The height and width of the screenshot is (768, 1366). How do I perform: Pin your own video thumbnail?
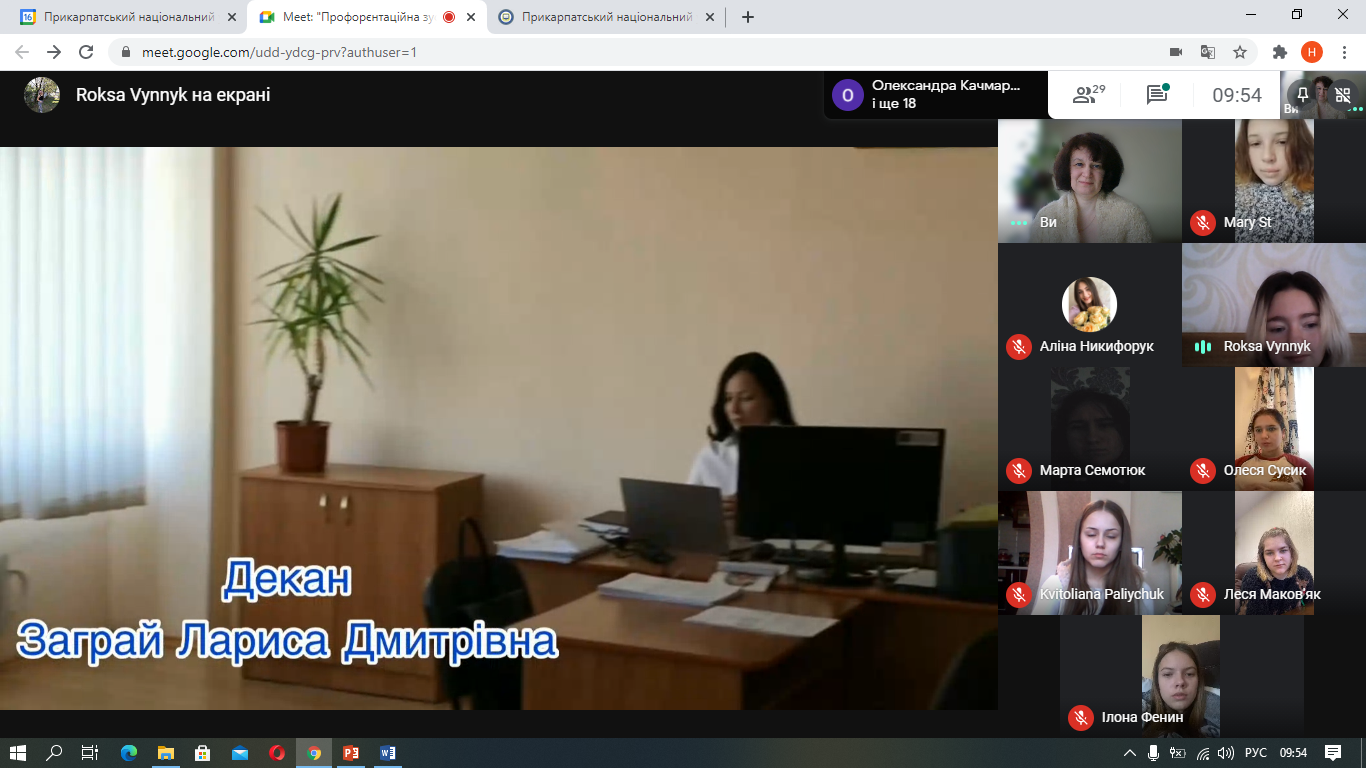1302,94
